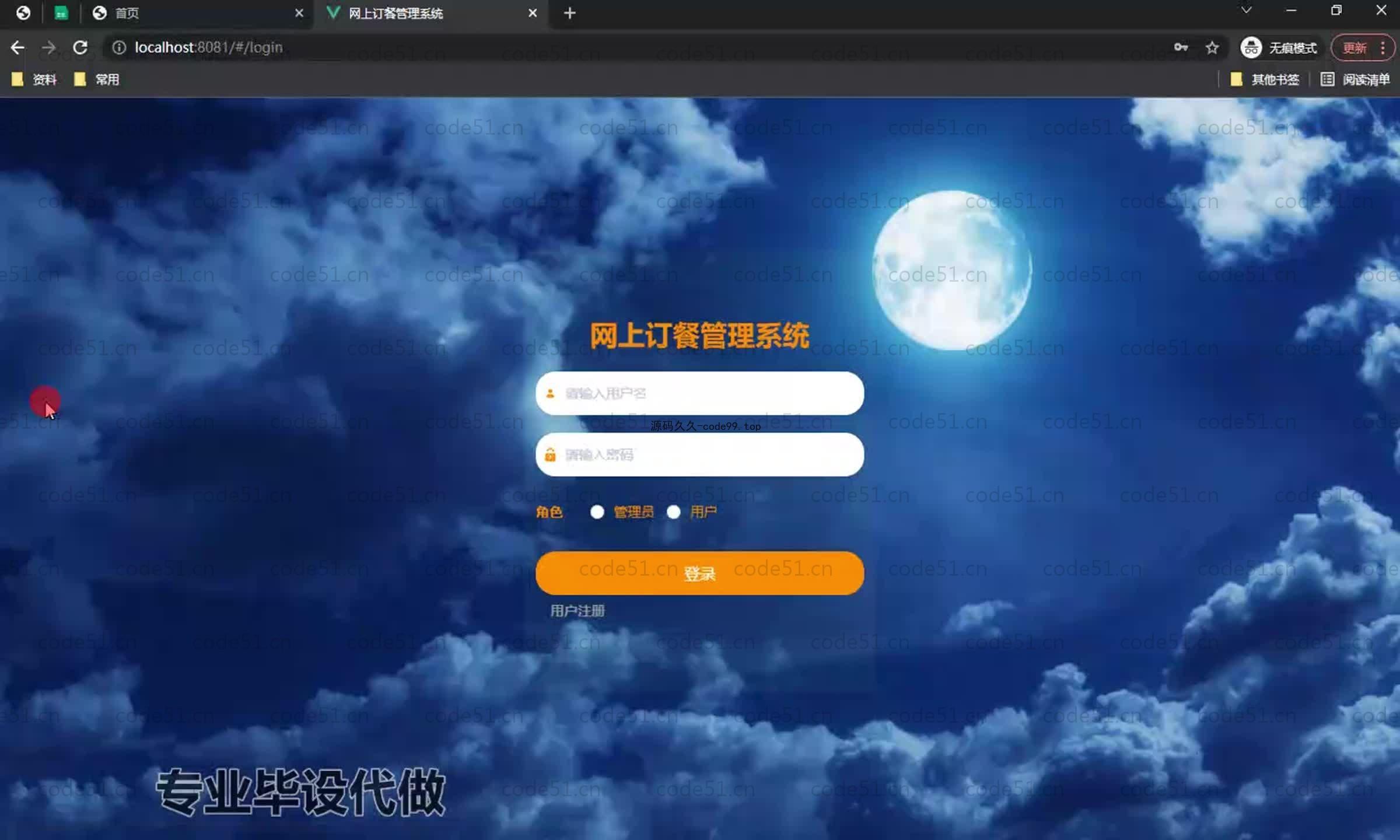Open the incognito 无痕模式 indicator
Image resolution: width=1400 pixels, height=840 pixels.
pos(1279,47)
